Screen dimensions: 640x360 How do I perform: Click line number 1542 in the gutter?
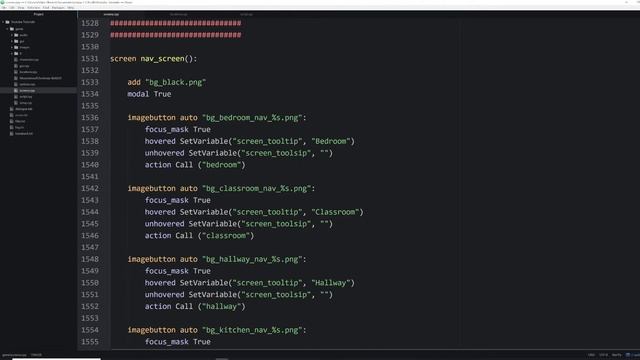(x=90, y=189)
